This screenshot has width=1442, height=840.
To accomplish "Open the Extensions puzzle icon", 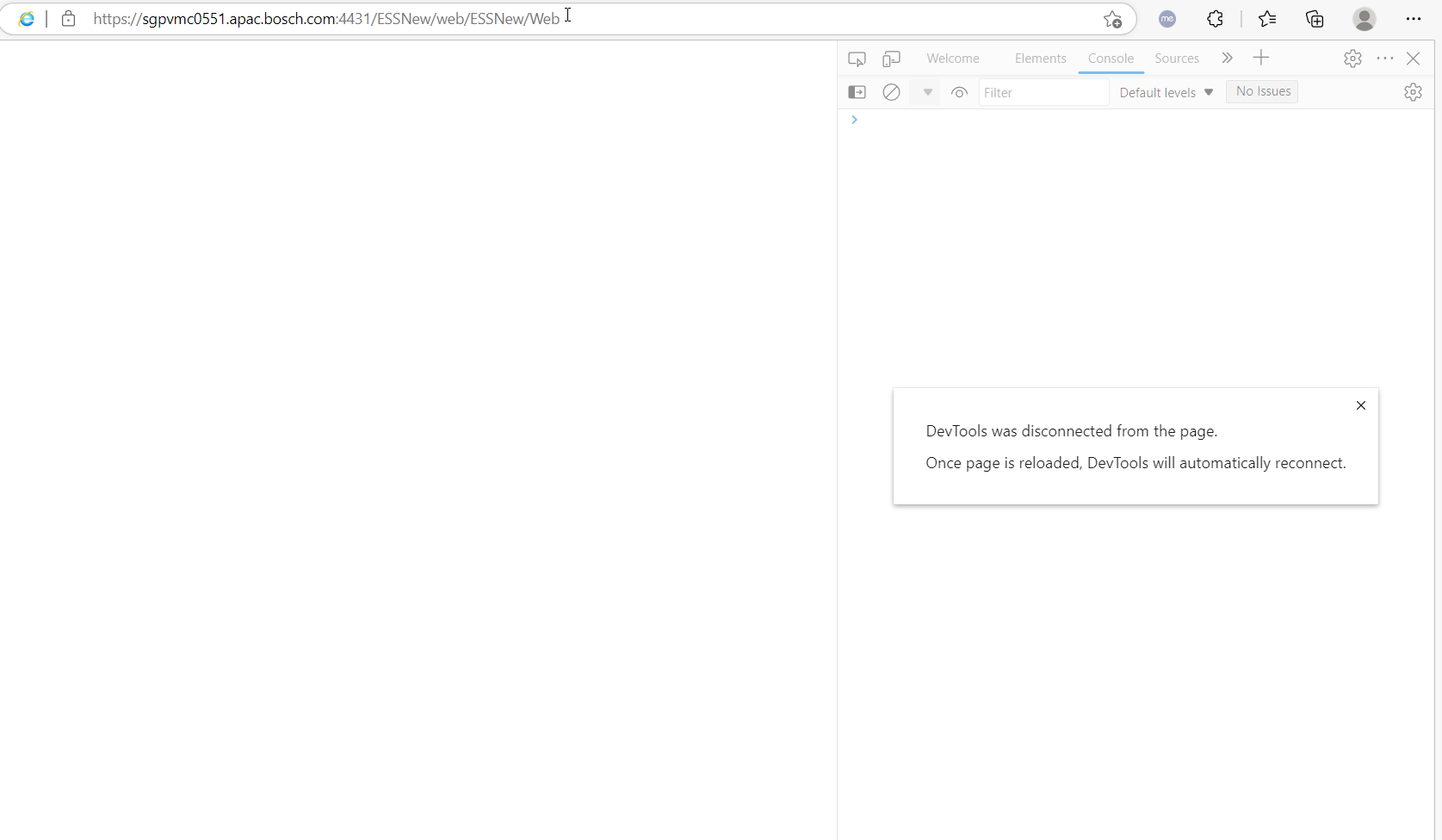I will tap(1215, 19).
